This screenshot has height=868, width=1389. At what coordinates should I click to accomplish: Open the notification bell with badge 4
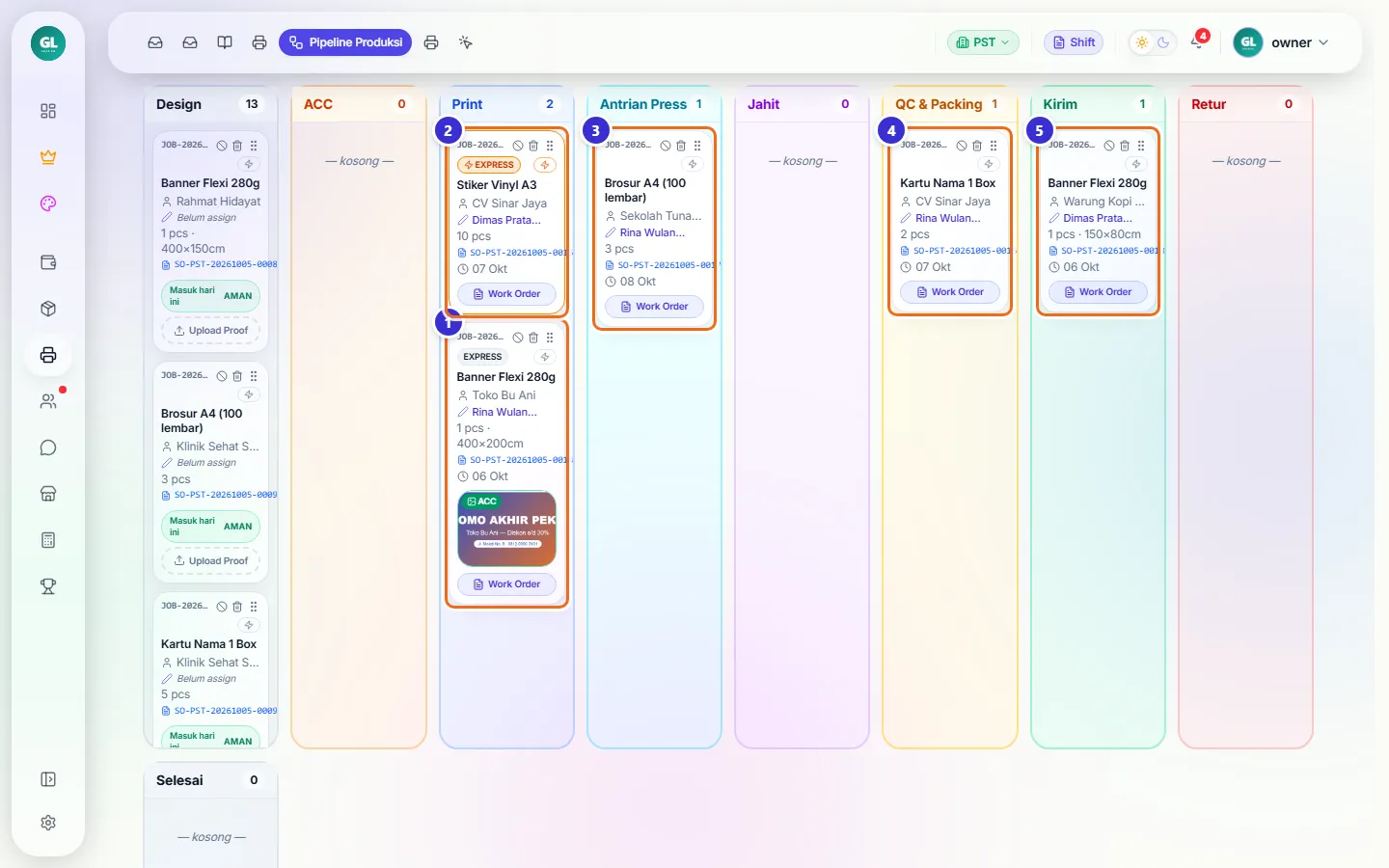1197,42
